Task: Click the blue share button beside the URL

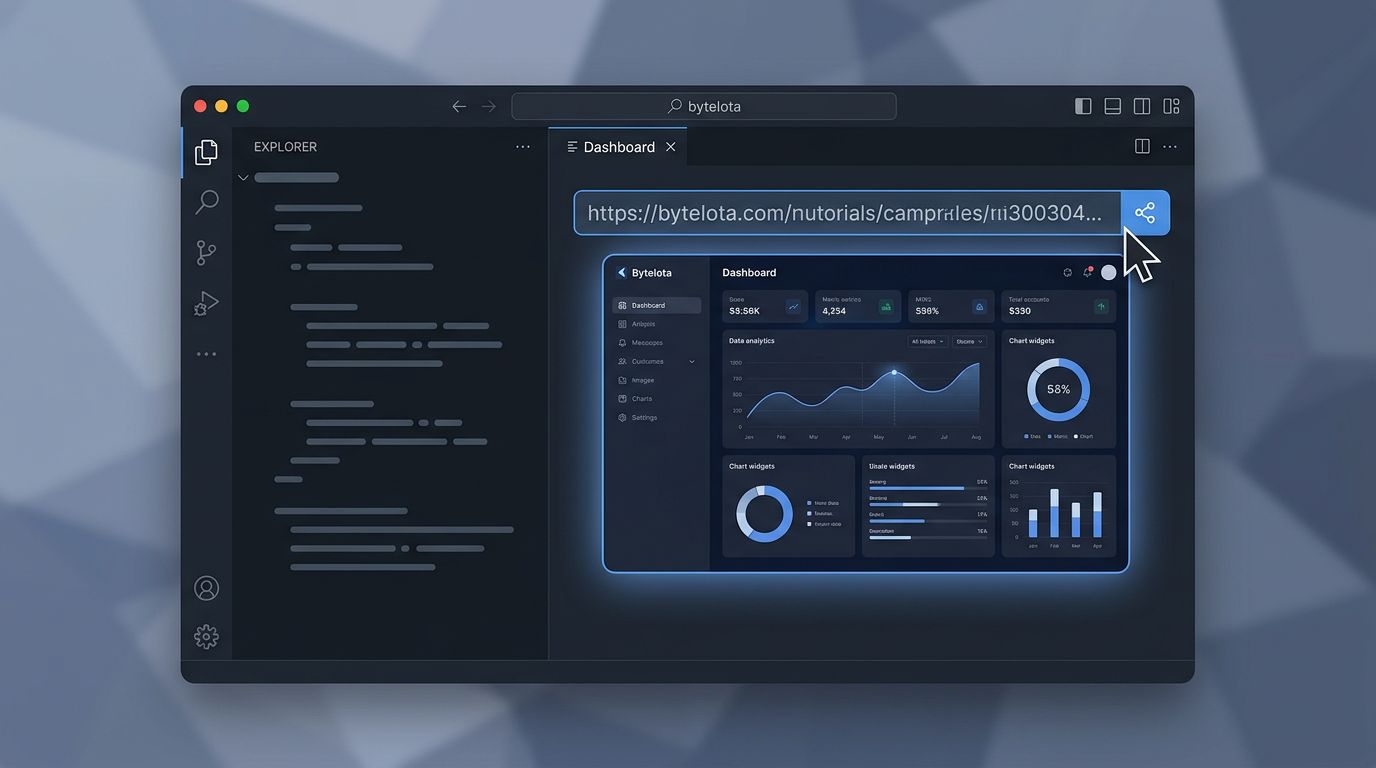Action: pyautogui.click(x=1145, y=213)
